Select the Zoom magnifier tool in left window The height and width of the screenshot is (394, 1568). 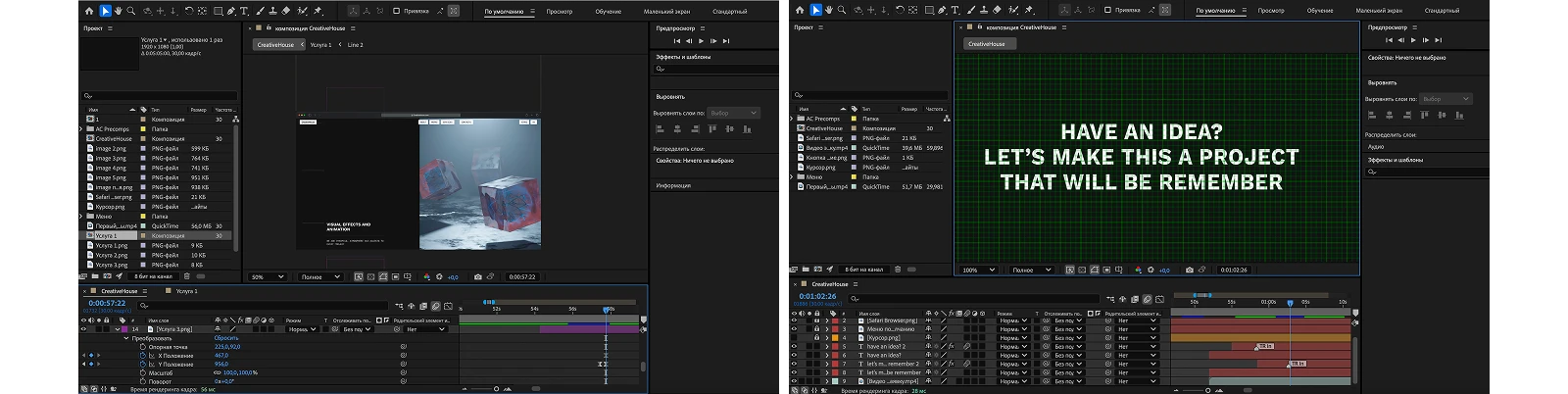[x=131, y=11]
